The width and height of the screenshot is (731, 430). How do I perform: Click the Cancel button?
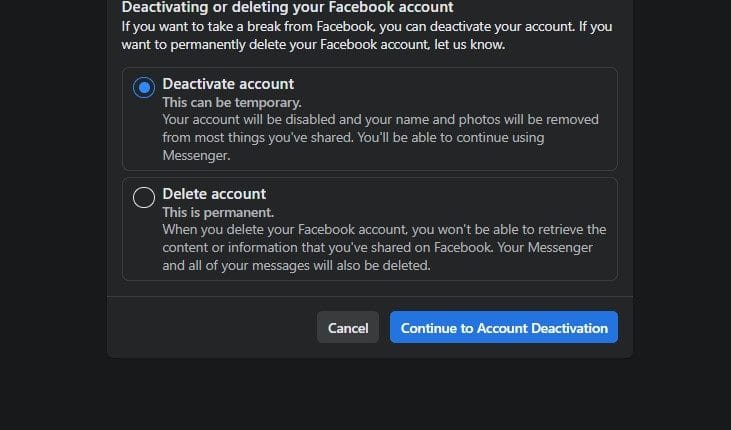click(348, 328)
